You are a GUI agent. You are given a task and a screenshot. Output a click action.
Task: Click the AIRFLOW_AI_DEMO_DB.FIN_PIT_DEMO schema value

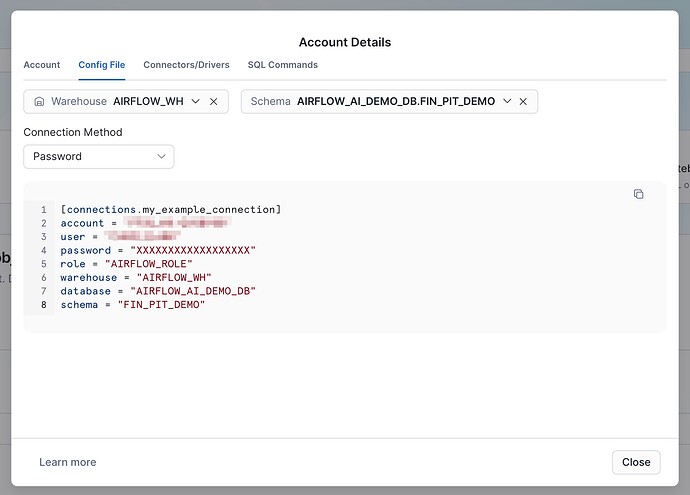tap(396, 101)
